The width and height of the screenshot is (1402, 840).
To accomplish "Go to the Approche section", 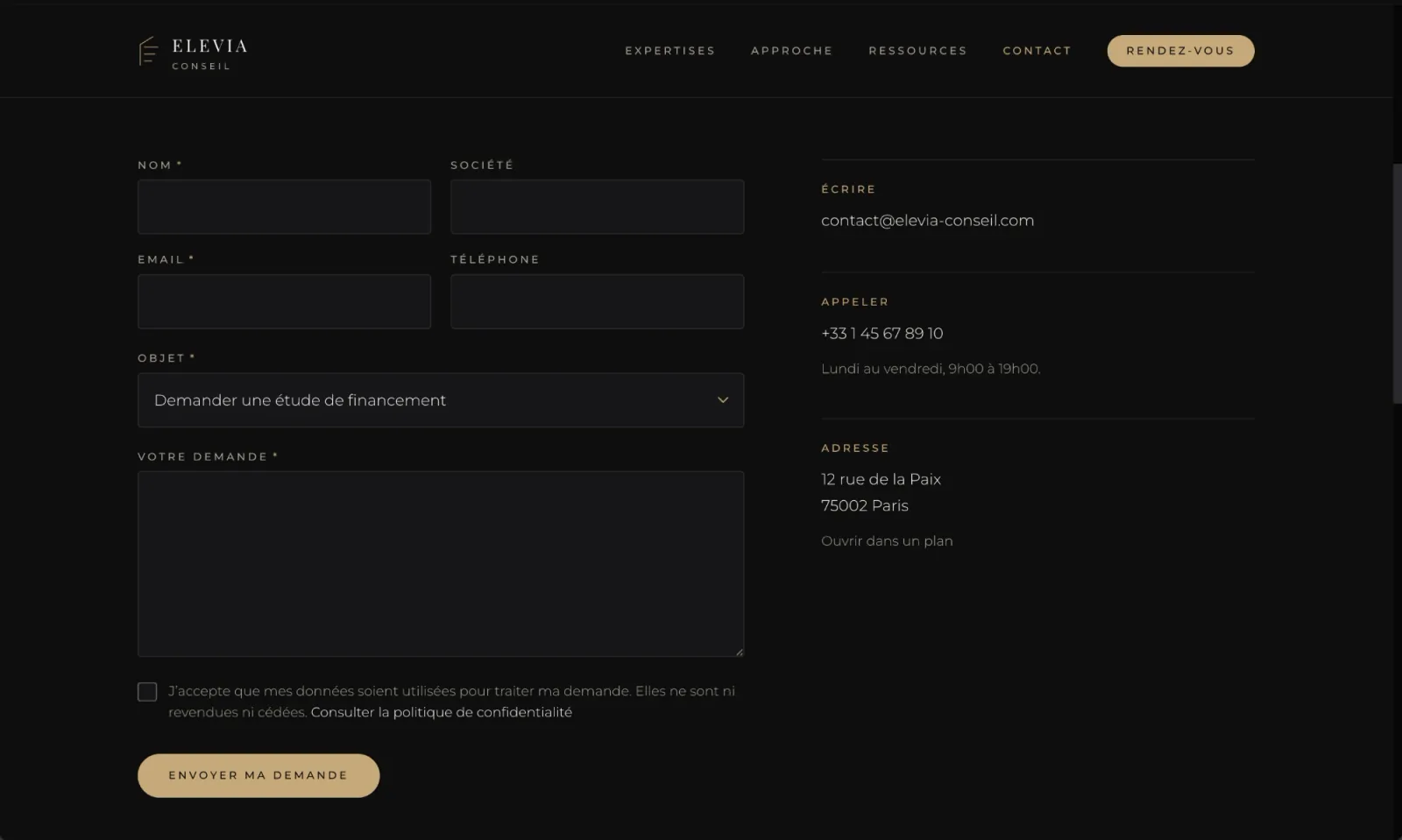I will tap(792, 51).
